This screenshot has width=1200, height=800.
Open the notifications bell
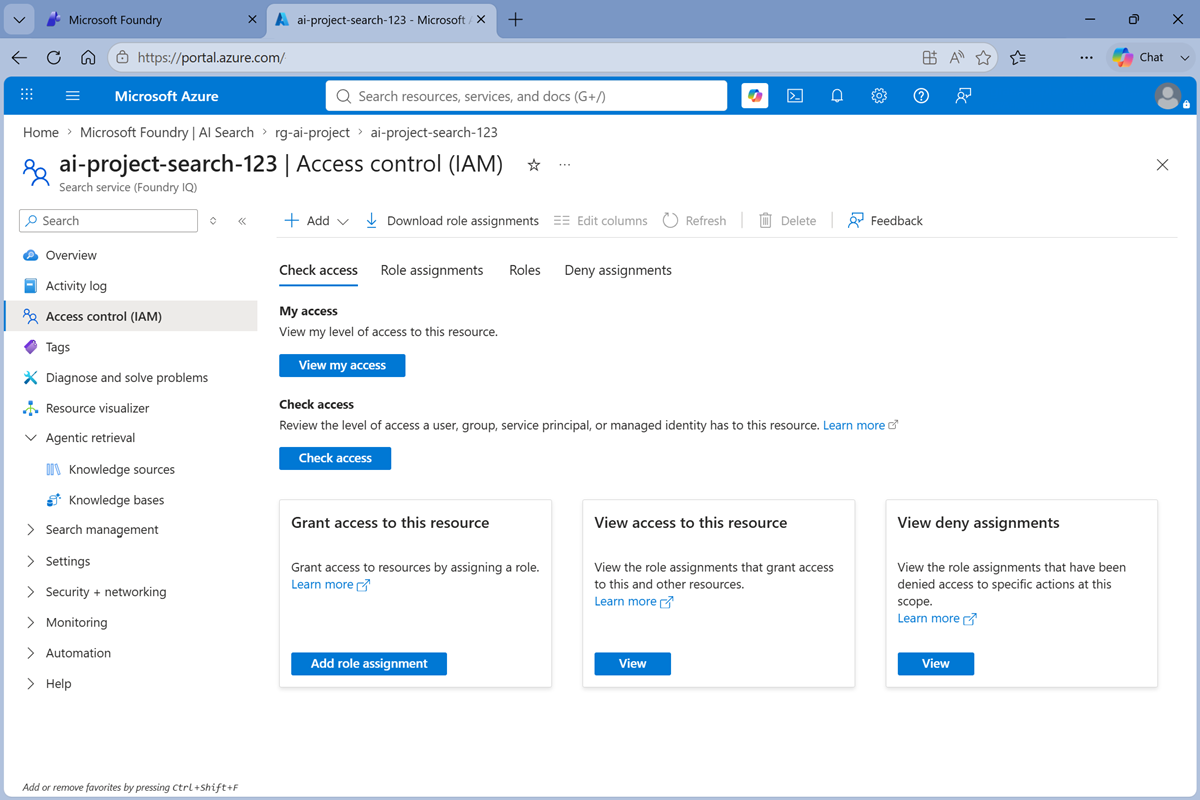click(837, 96)
